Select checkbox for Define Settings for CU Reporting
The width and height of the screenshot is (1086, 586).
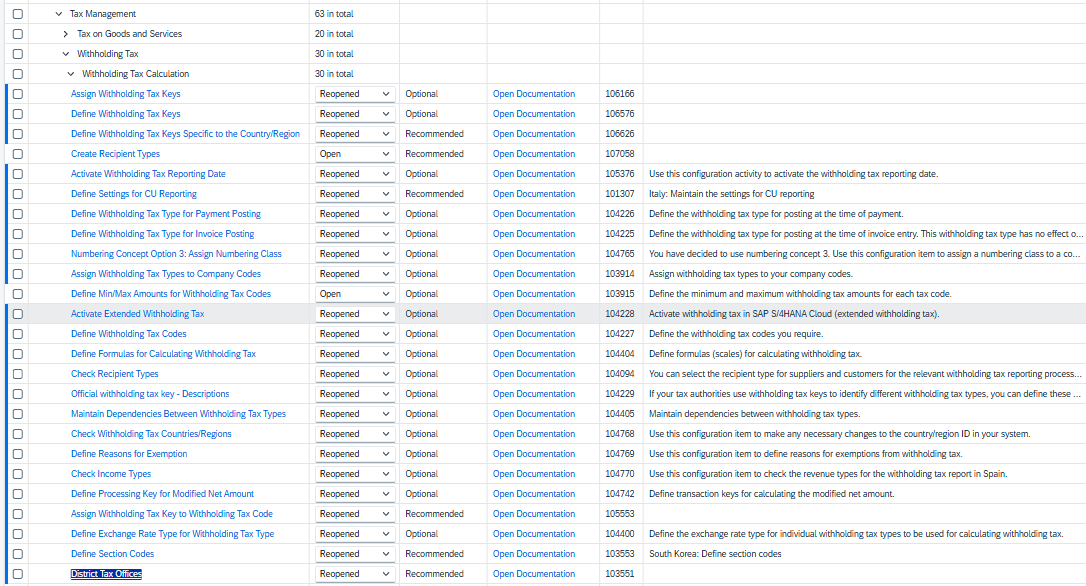click(x=18, y=194)
